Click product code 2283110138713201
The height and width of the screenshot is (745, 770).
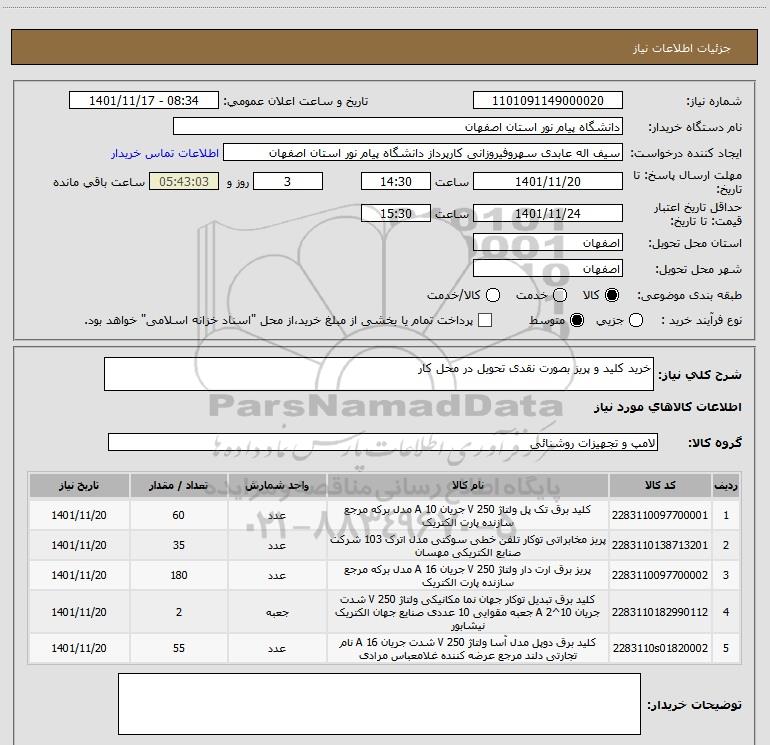[x=660, y=545]
